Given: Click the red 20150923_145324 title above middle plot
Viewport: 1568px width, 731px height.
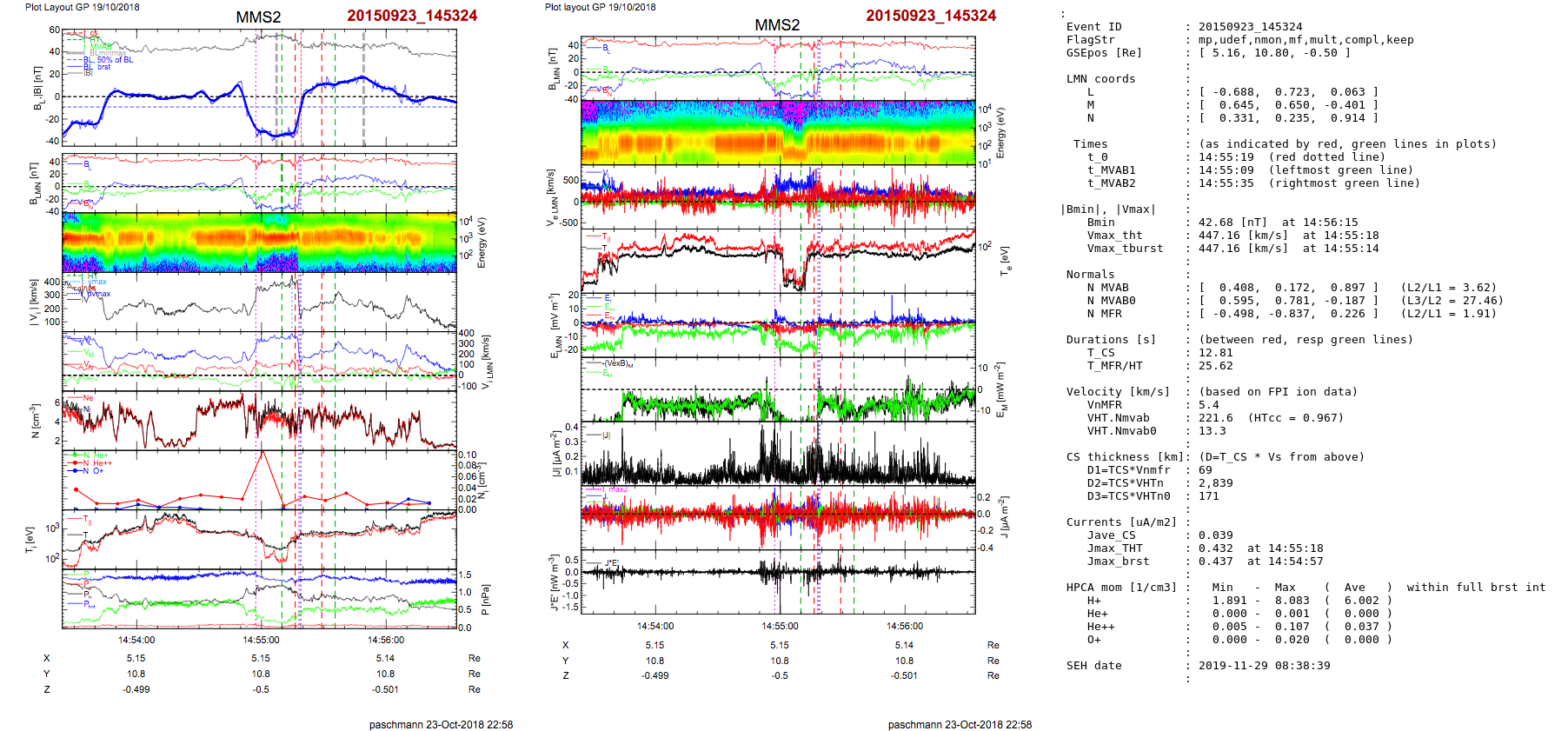Looking at the screenshot, I should click(931, 16).
